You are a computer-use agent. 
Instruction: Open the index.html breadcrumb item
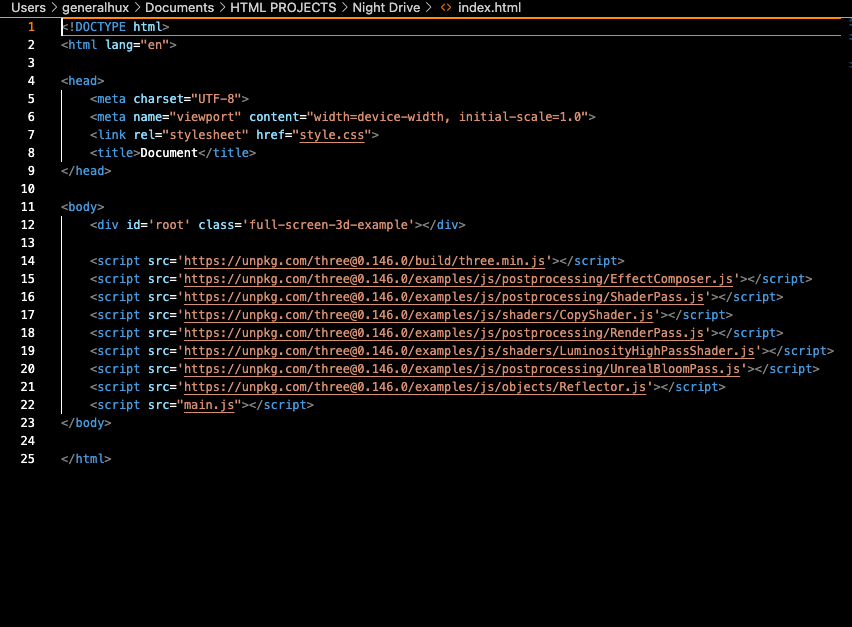click(489, 8)
